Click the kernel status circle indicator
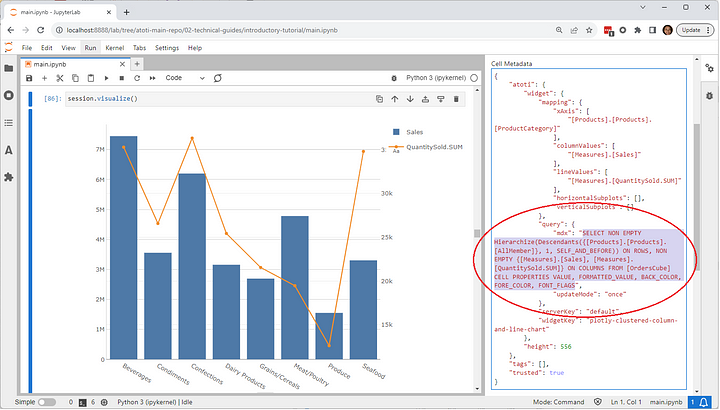 (x=474, y=78)
